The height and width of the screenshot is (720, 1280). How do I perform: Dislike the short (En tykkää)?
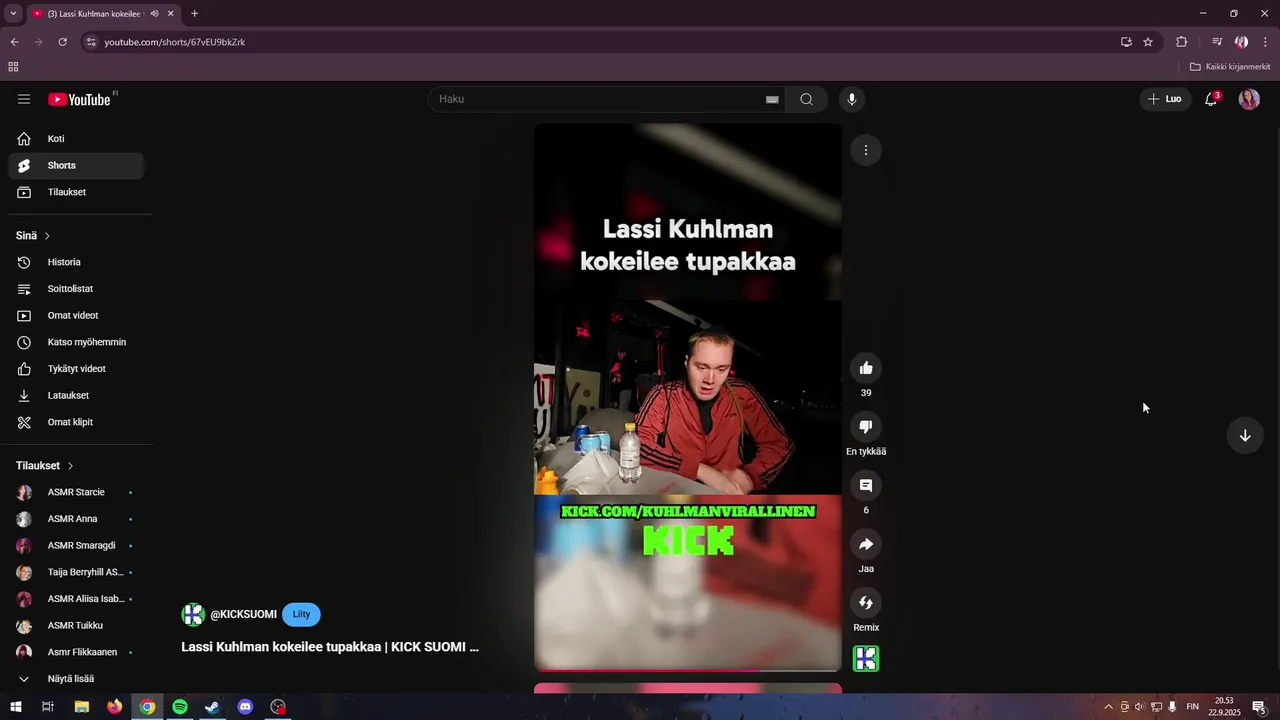pos(866,427)
